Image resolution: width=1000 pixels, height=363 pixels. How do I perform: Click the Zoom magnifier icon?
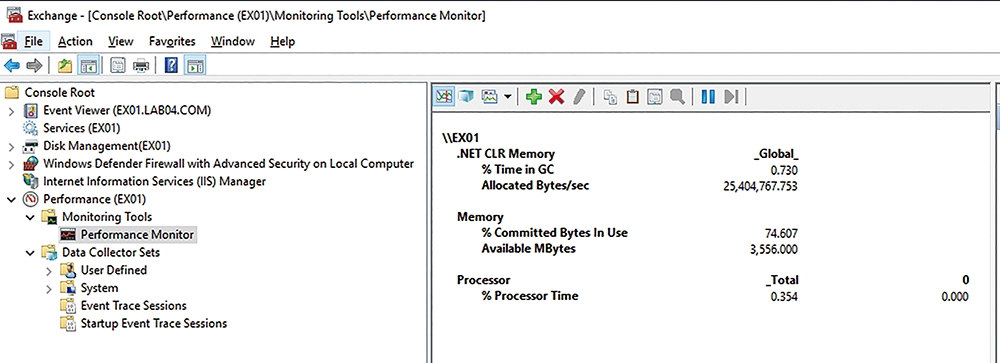coord(677,96)
